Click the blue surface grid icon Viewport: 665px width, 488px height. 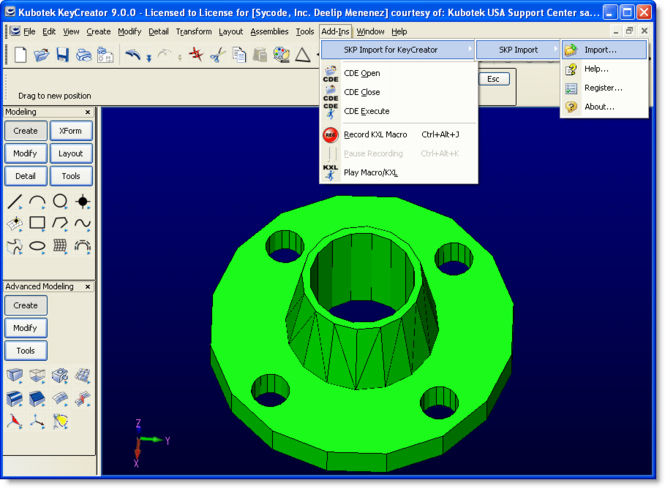click(82, 376)
